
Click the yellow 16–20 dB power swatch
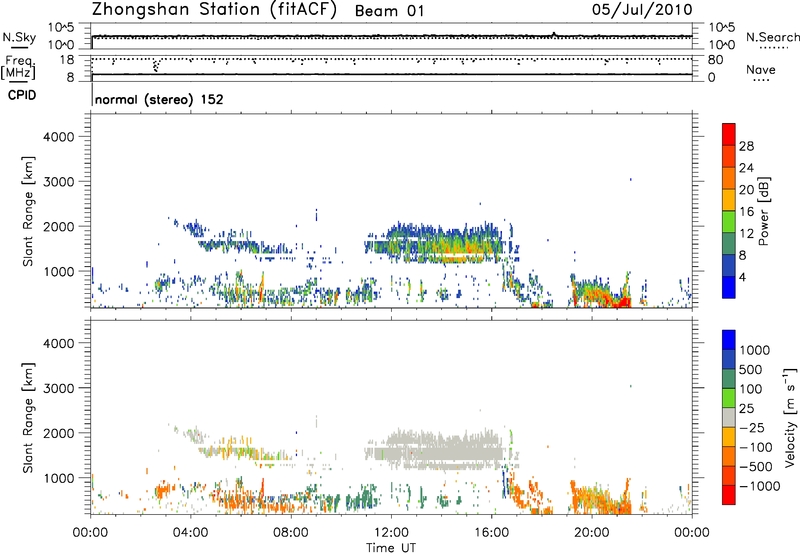pos(729,199)
